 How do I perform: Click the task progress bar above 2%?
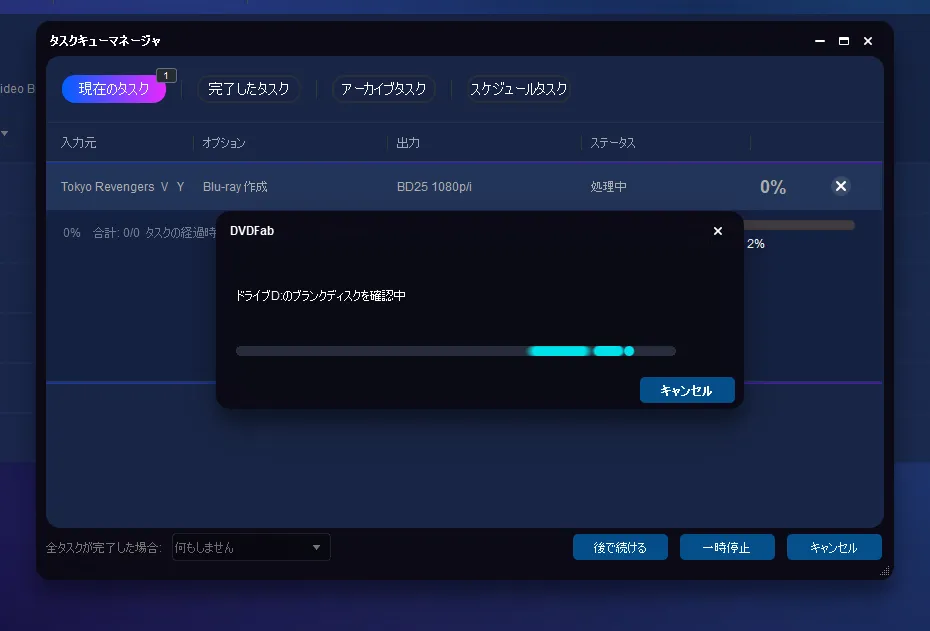(798, 225)
